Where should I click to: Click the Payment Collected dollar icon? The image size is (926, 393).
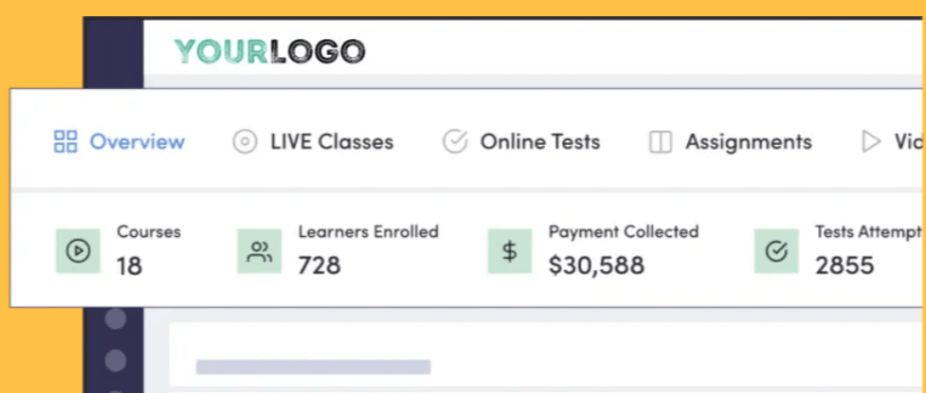click(510, 251)
